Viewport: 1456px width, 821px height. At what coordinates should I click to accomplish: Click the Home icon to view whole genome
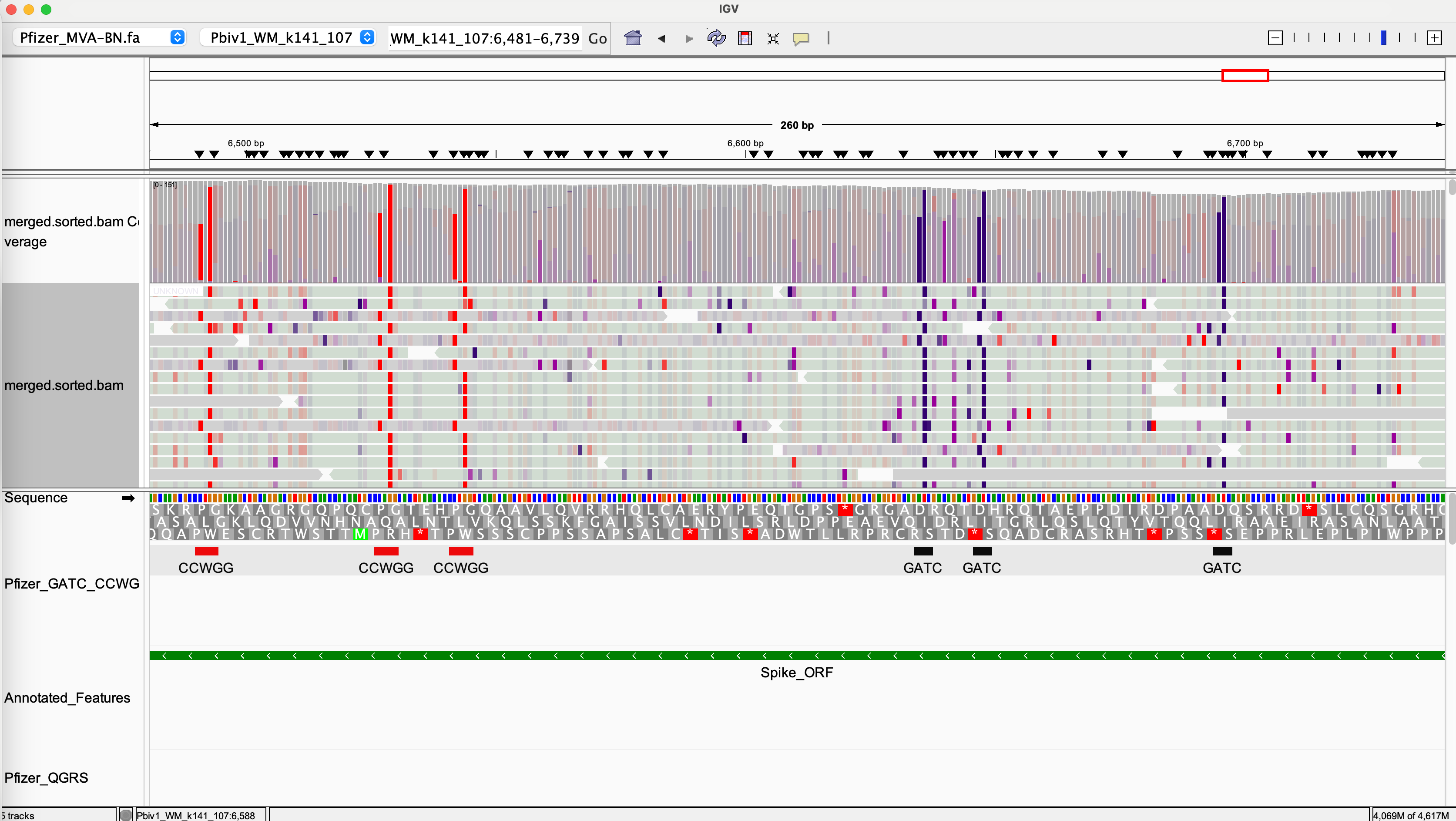click(632, 38)
